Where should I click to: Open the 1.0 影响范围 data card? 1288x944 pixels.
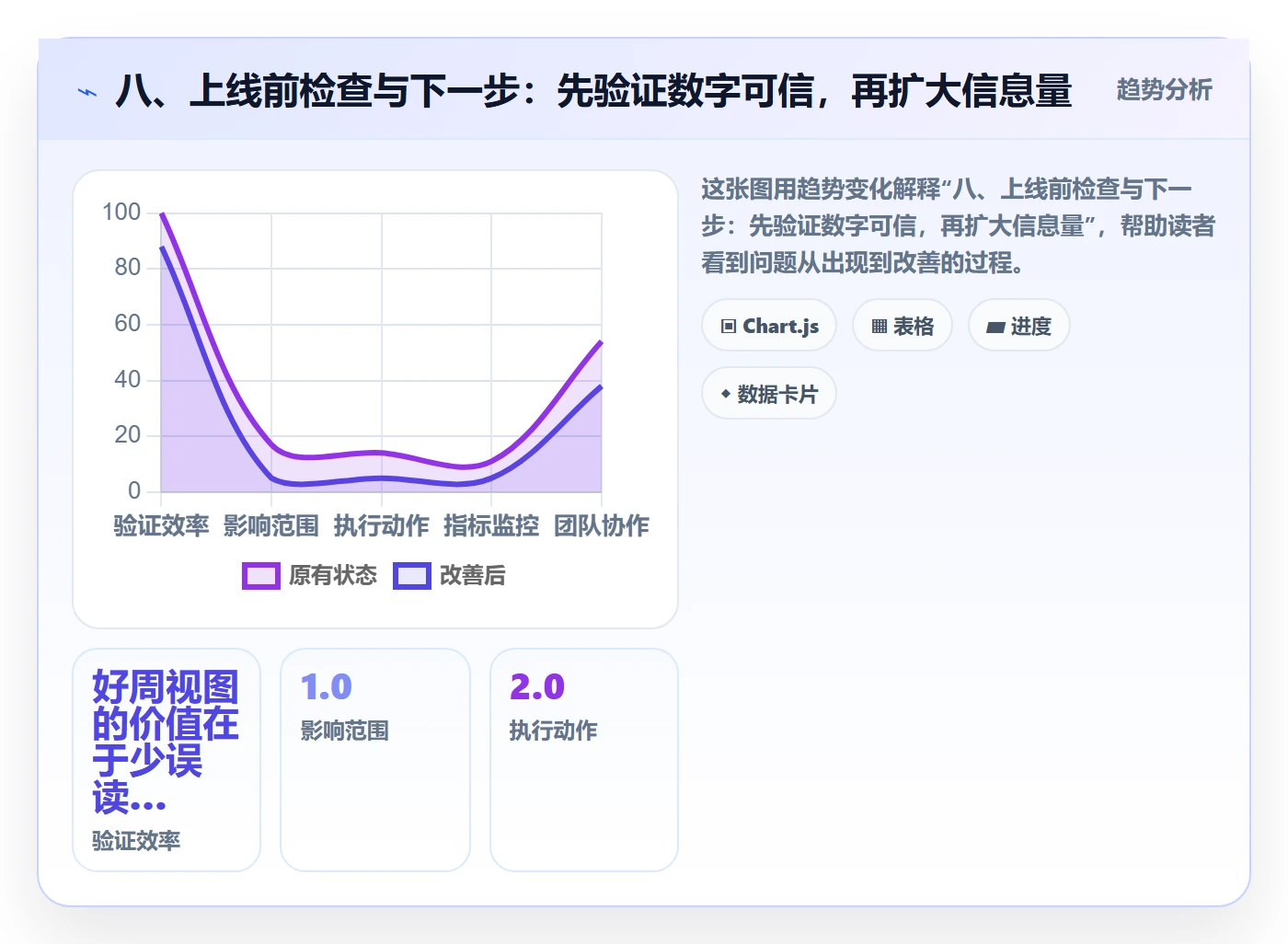[375, 760]
